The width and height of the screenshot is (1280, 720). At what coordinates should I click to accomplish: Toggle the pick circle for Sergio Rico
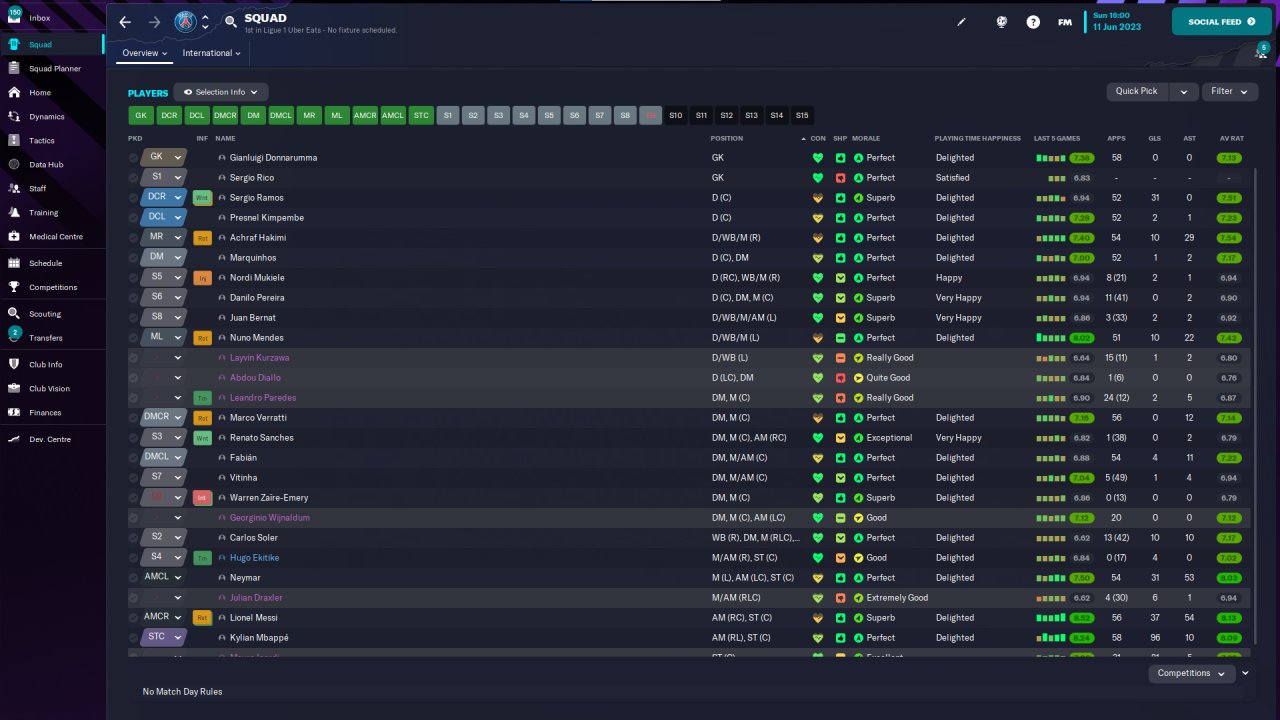pos(133,178)
